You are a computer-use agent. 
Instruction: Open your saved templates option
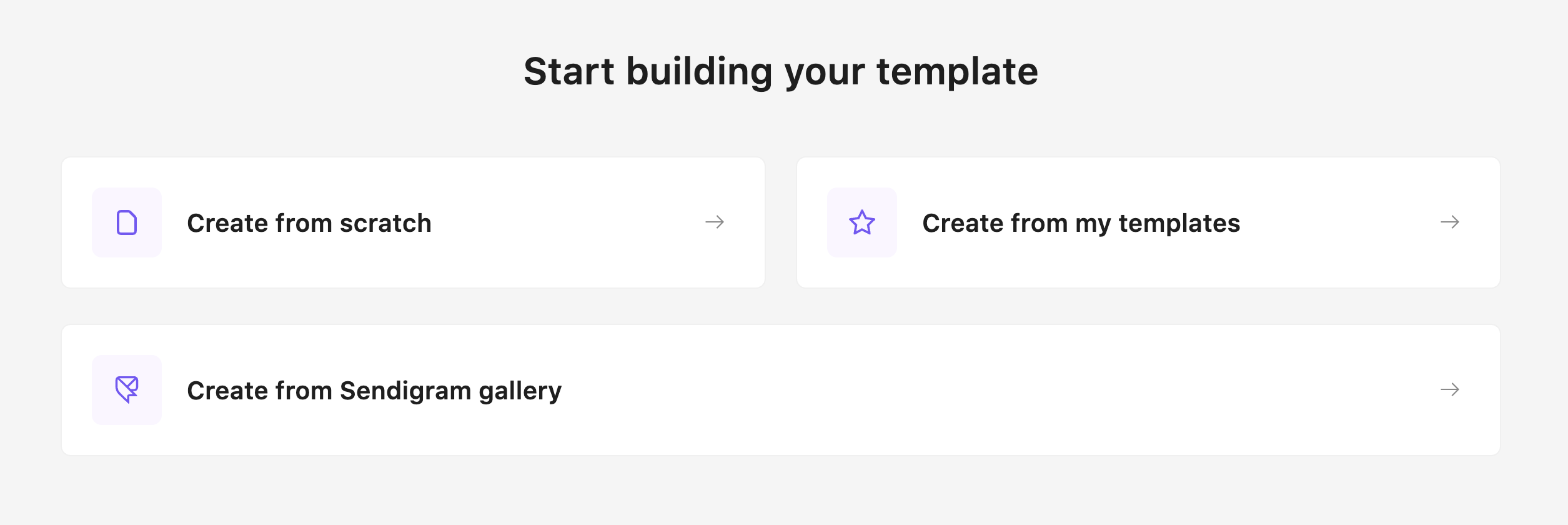pyautogui.click(x=1148, y=222)
